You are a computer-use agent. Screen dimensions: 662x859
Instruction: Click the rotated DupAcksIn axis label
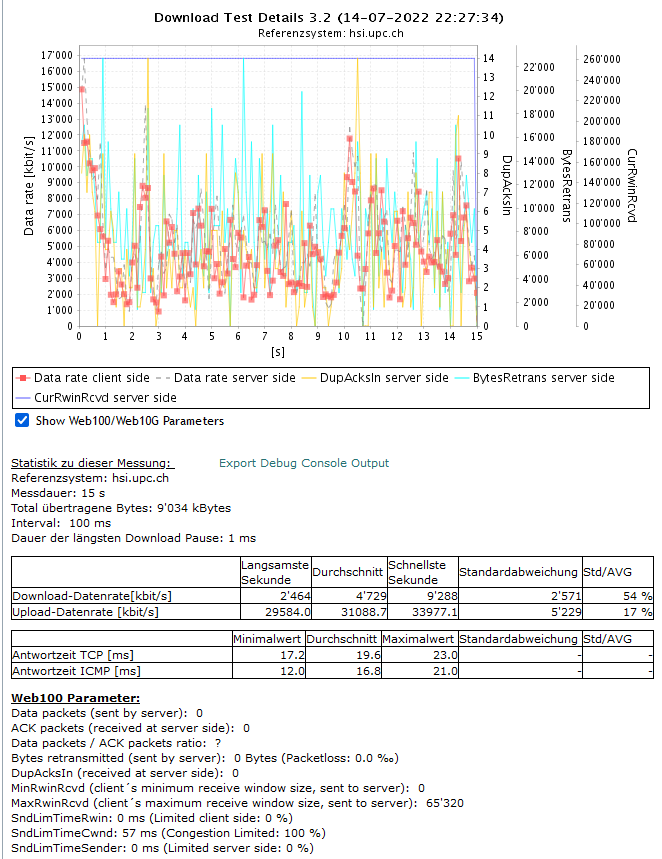pos(506,185)
